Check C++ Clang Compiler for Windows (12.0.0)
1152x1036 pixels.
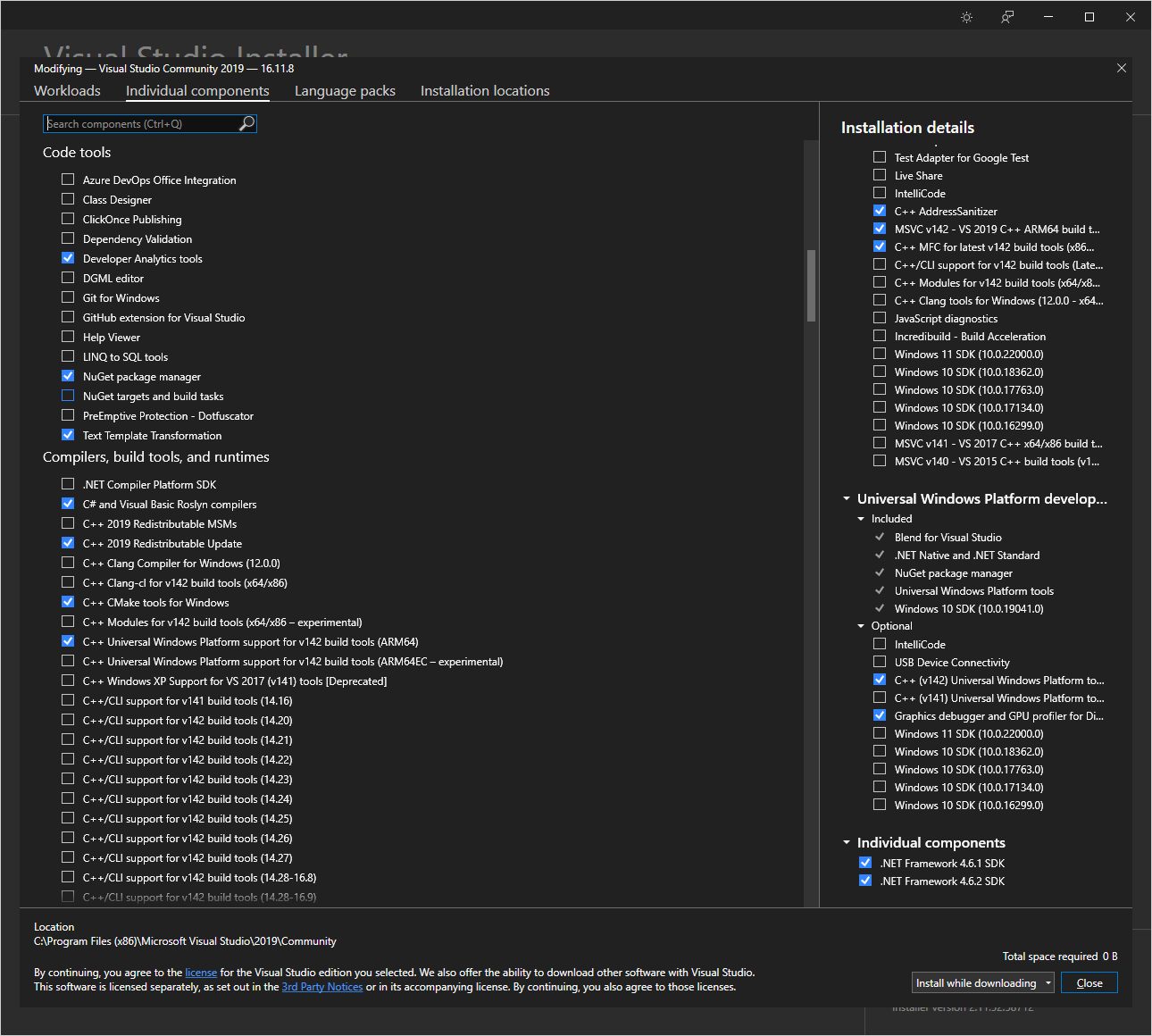(x=68, y=563)
